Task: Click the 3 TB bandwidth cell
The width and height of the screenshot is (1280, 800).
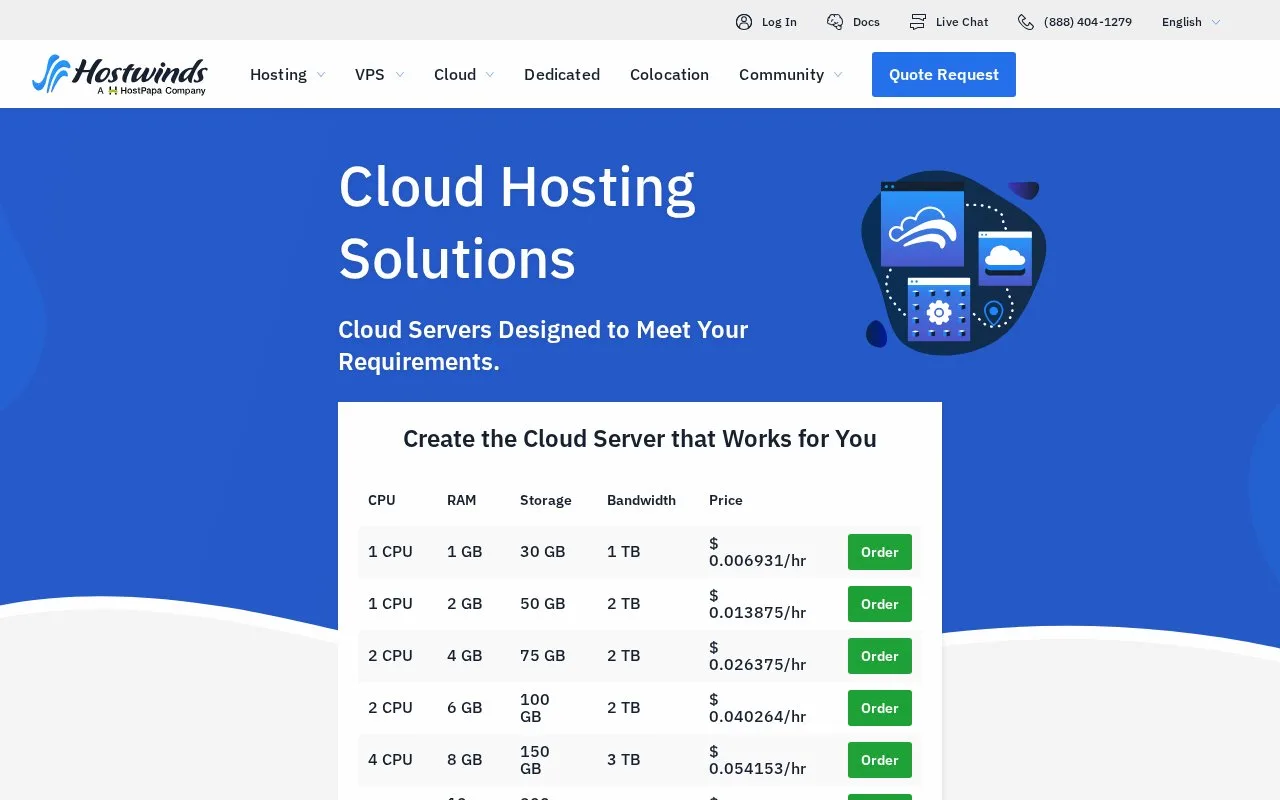Action: pyautogui.click(x=623, y=760)
